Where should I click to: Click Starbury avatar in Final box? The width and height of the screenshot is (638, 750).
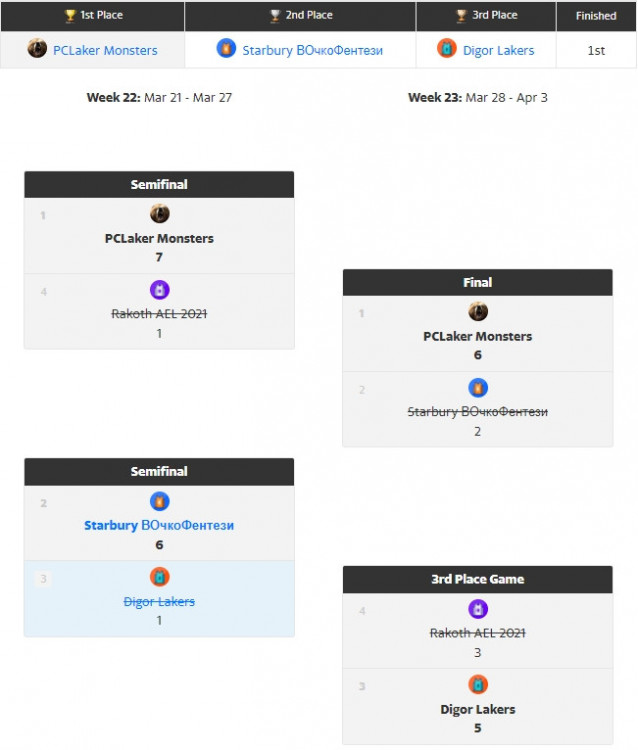[x=478, y=388]
